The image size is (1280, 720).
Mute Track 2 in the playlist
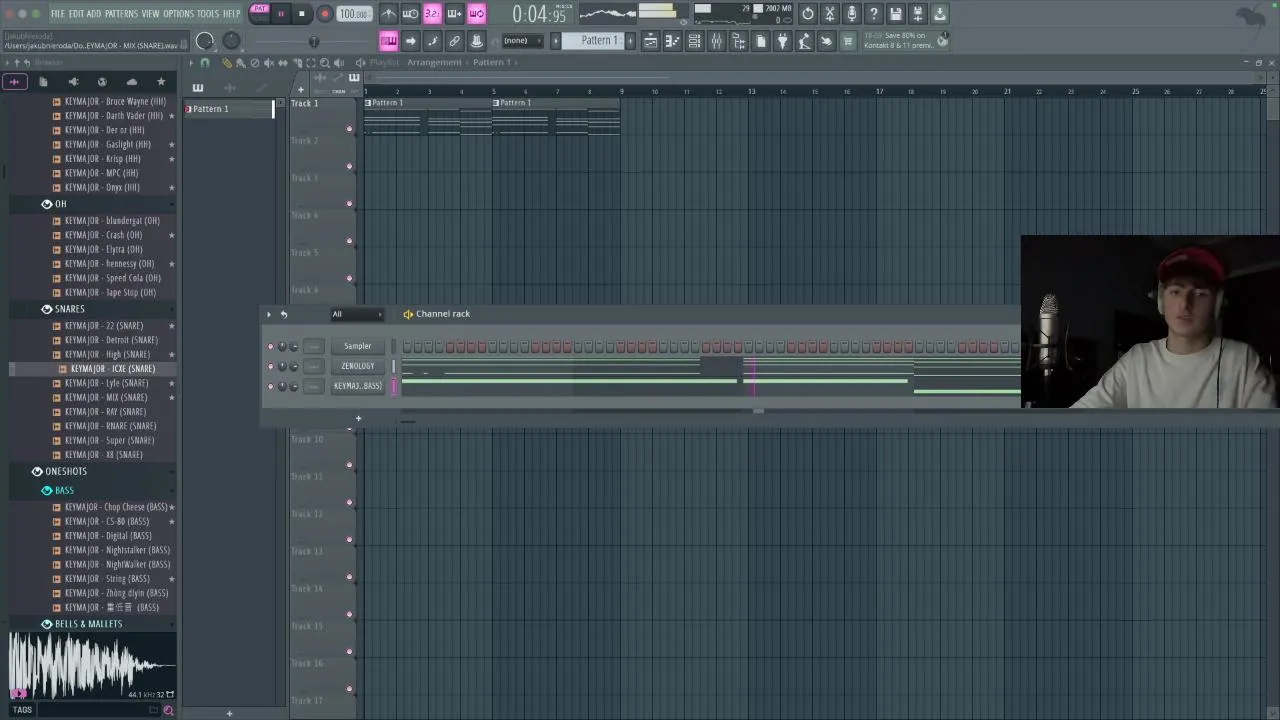pyautogui.click(x=349, y=166)
